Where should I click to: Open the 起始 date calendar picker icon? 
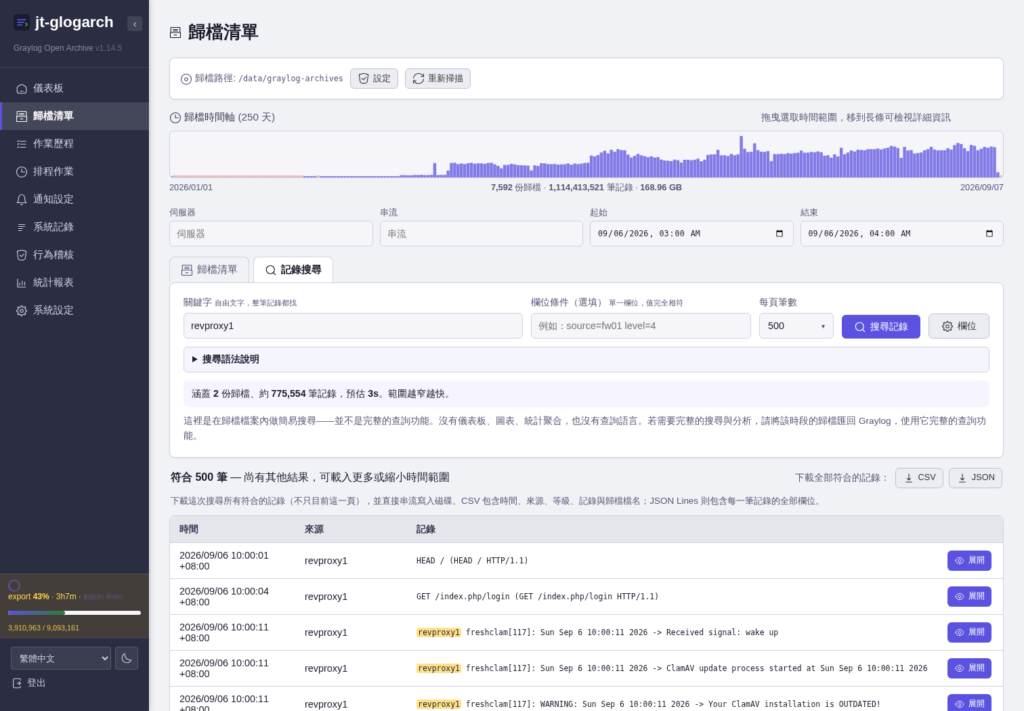click(779, 234)
